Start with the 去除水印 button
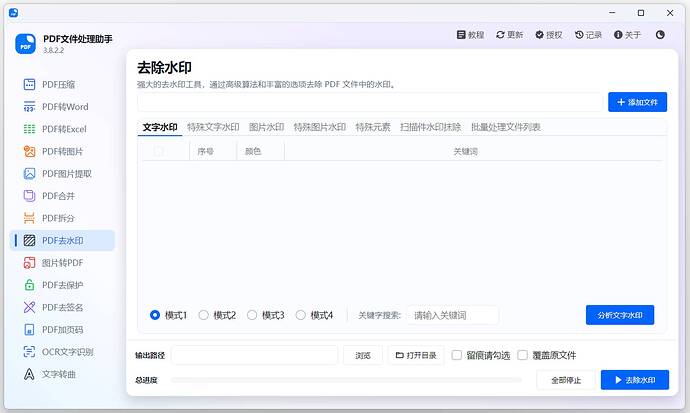The width and height of the screenshot is (690, 413). pyautogui.click(x=635, y=380)
